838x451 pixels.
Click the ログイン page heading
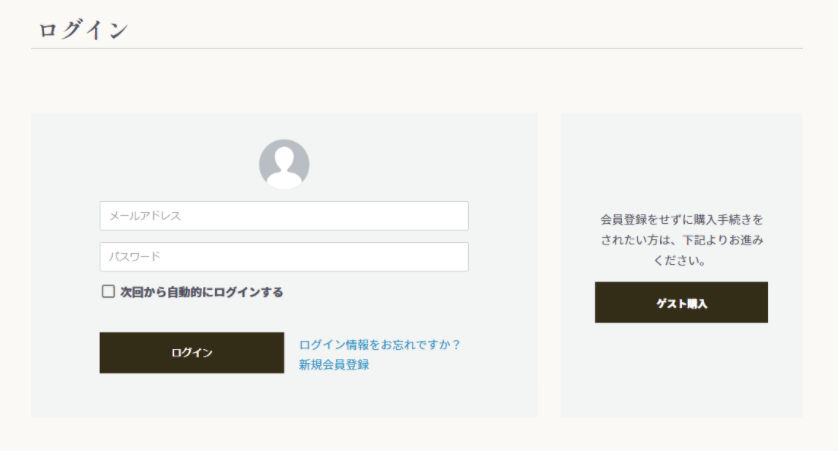pos(83,29)
